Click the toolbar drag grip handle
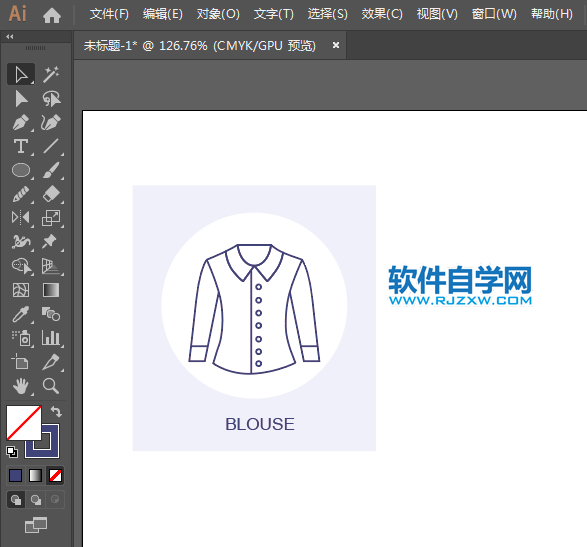Viewport: 587px width, 547px height. click(36, 48)
